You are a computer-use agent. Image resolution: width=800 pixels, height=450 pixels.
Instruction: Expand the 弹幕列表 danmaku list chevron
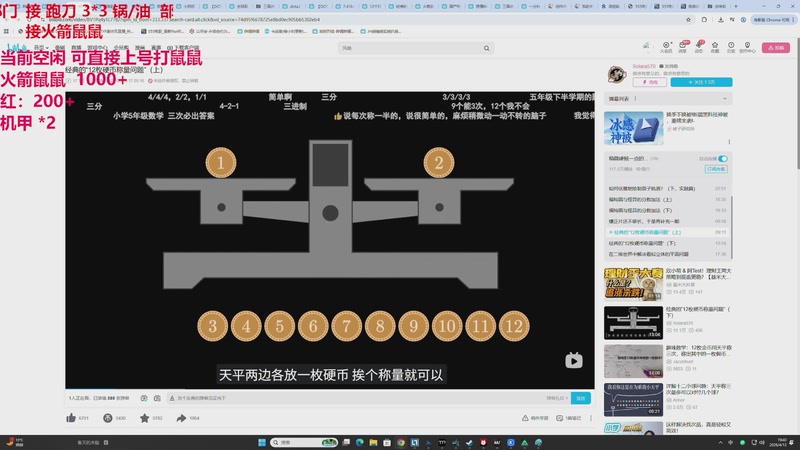pyautogui.click(x=724, y=98)
